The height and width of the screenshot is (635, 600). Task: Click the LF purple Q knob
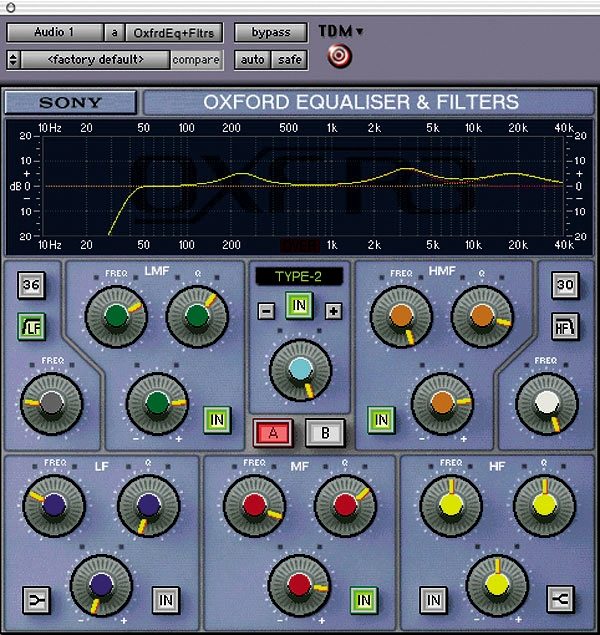click(x=148, y=506)
